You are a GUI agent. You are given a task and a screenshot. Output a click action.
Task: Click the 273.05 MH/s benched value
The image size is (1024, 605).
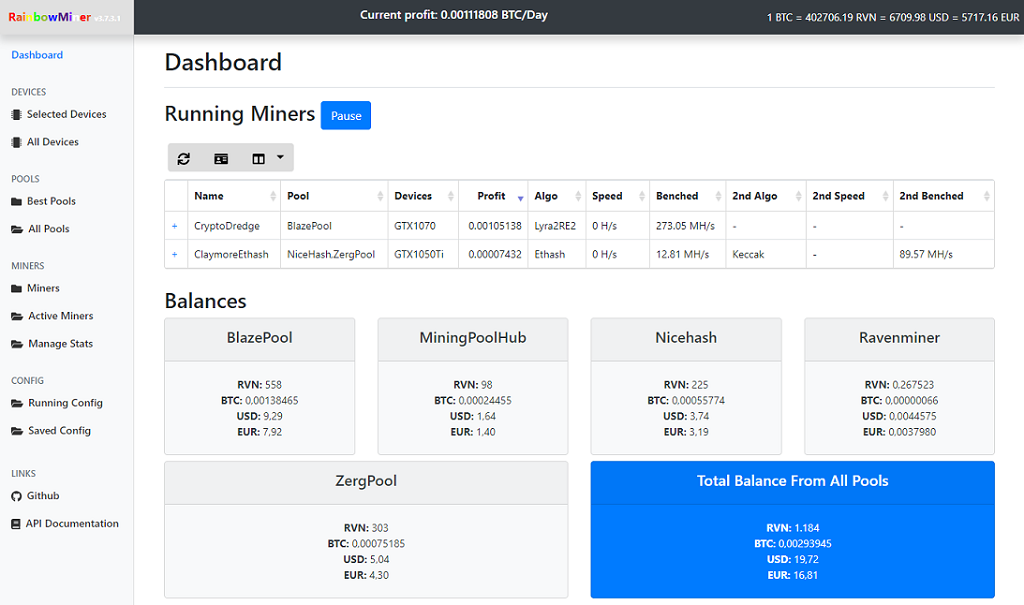click(x=685, y=226)
